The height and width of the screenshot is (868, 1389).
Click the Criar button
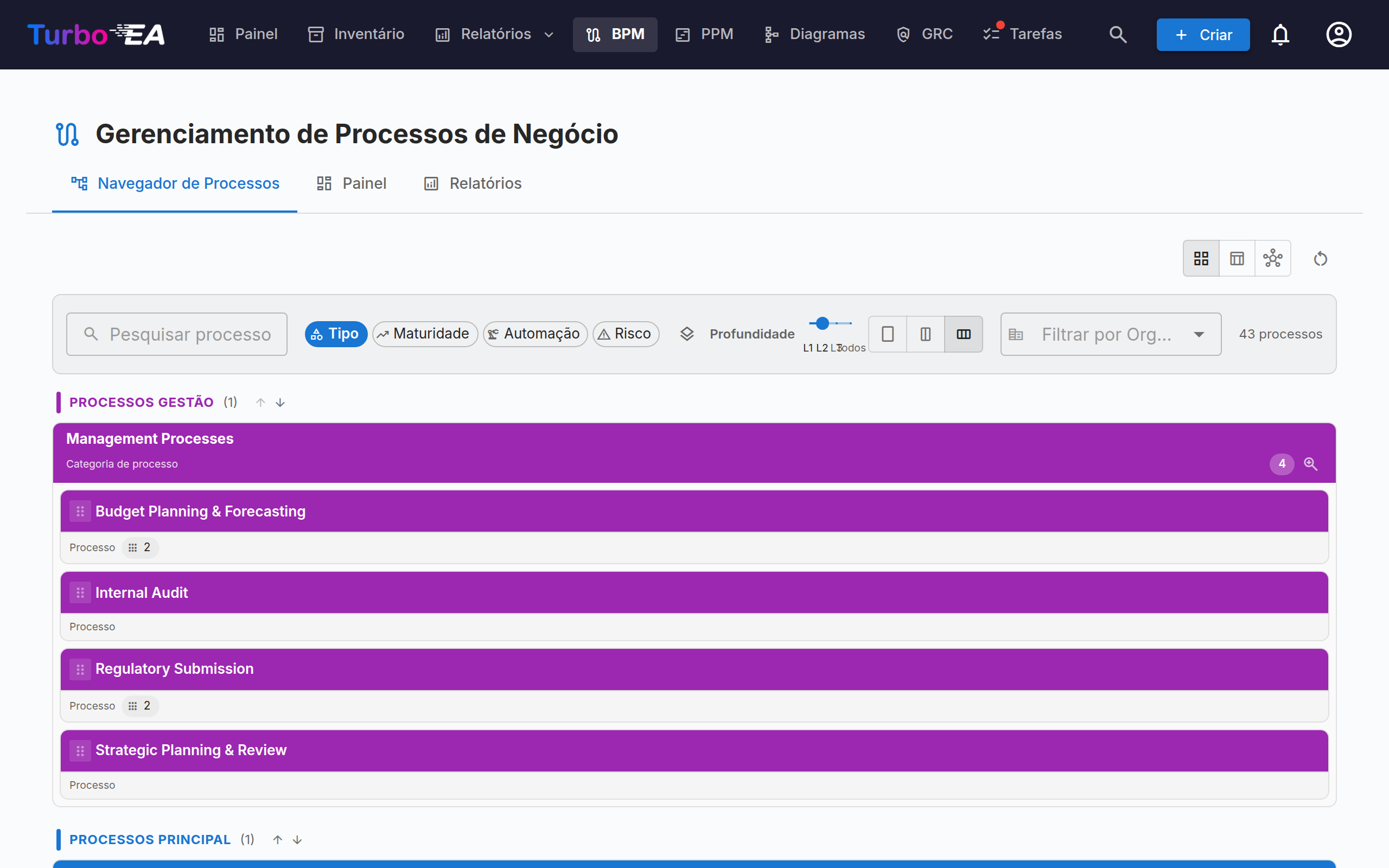click(1203, 34)
